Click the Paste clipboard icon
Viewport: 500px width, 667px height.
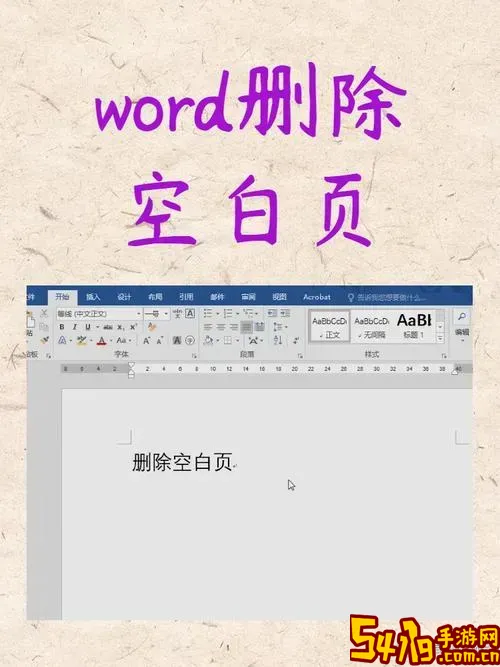tap(30, 320)
